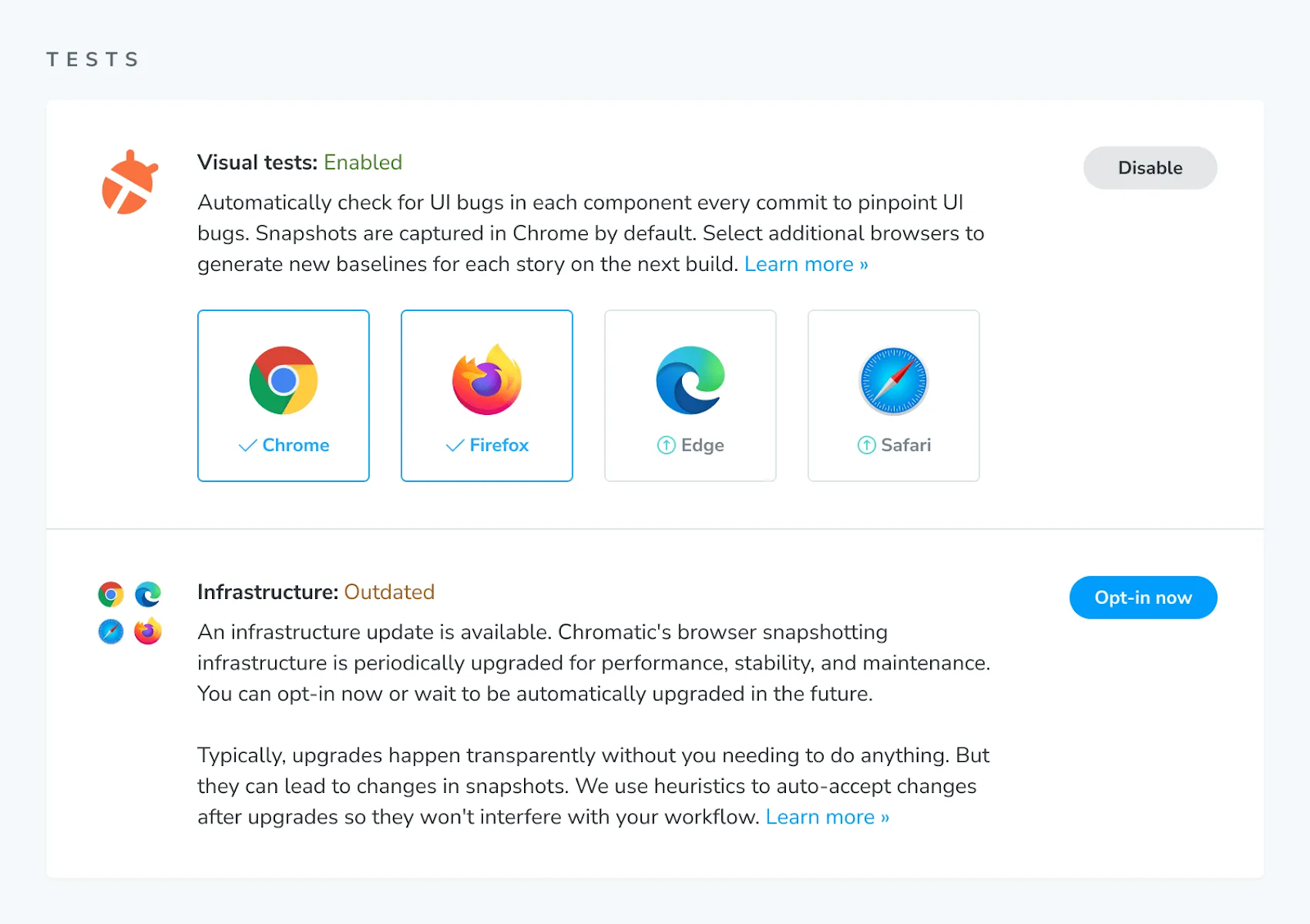Enable Edge snapshot baselines
Image resolution: width=1310 pixels, height=924 pixels.
(x=690, y=396)
